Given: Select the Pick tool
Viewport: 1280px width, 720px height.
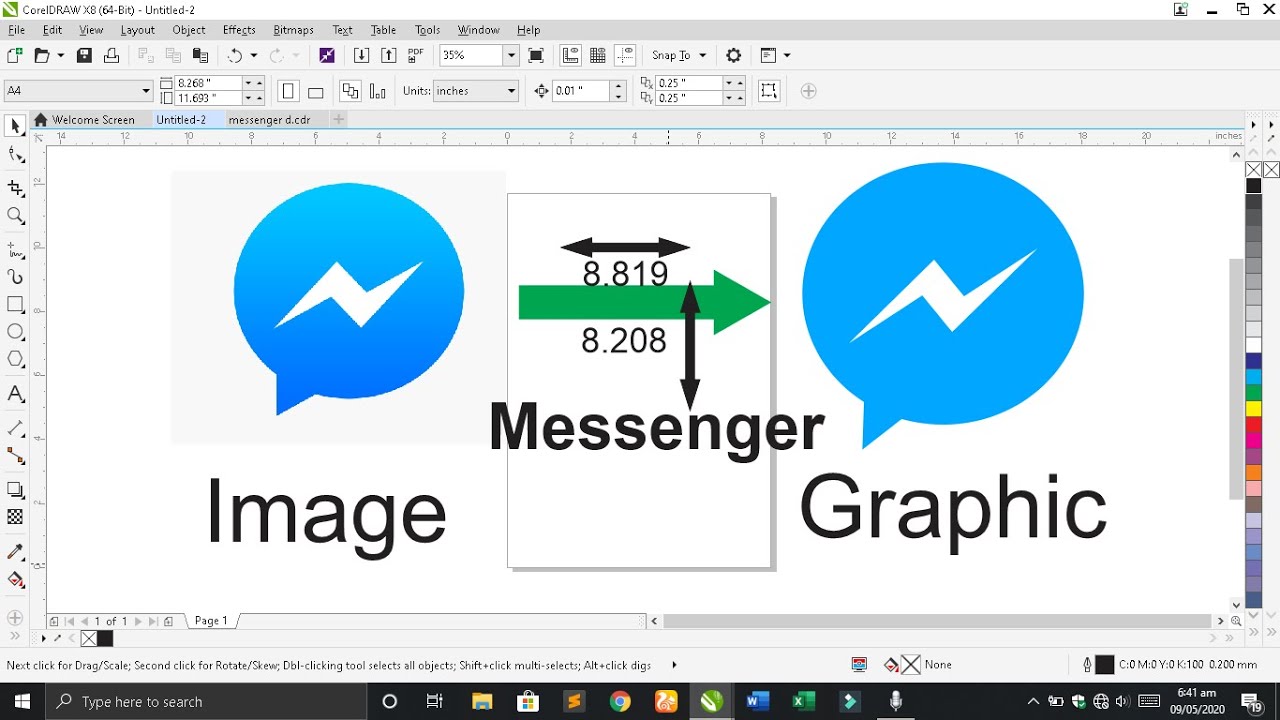Looking at the screenshot, I should click(15, 127).
